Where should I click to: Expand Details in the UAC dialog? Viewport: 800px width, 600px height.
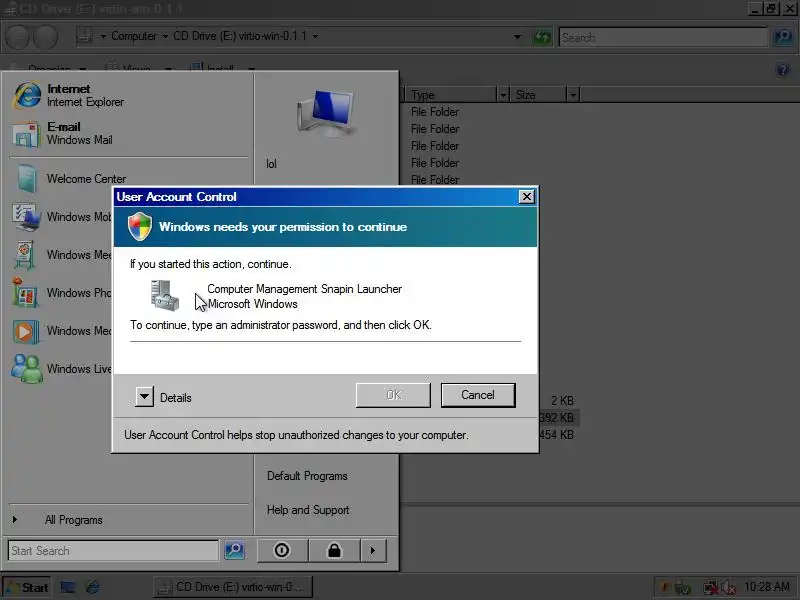[144, 396]
